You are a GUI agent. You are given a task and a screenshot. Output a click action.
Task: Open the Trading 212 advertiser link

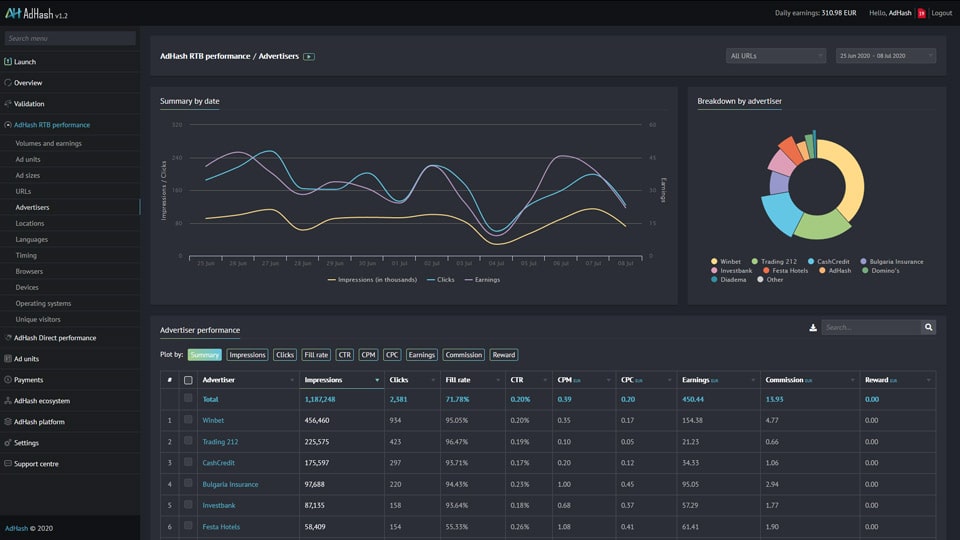[x=220, y=442]
